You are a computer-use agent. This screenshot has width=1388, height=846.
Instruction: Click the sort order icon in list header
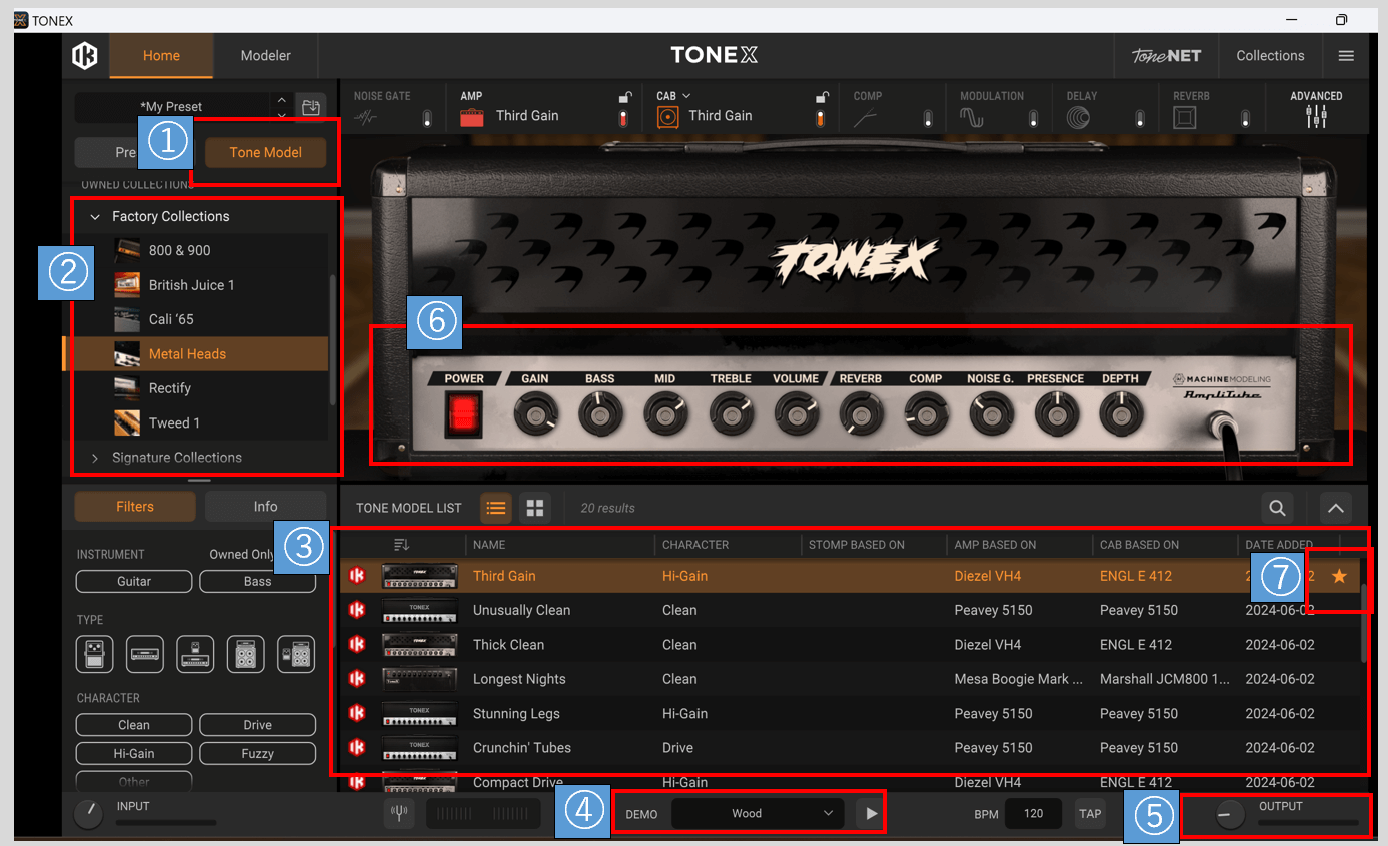coord(402,545)
